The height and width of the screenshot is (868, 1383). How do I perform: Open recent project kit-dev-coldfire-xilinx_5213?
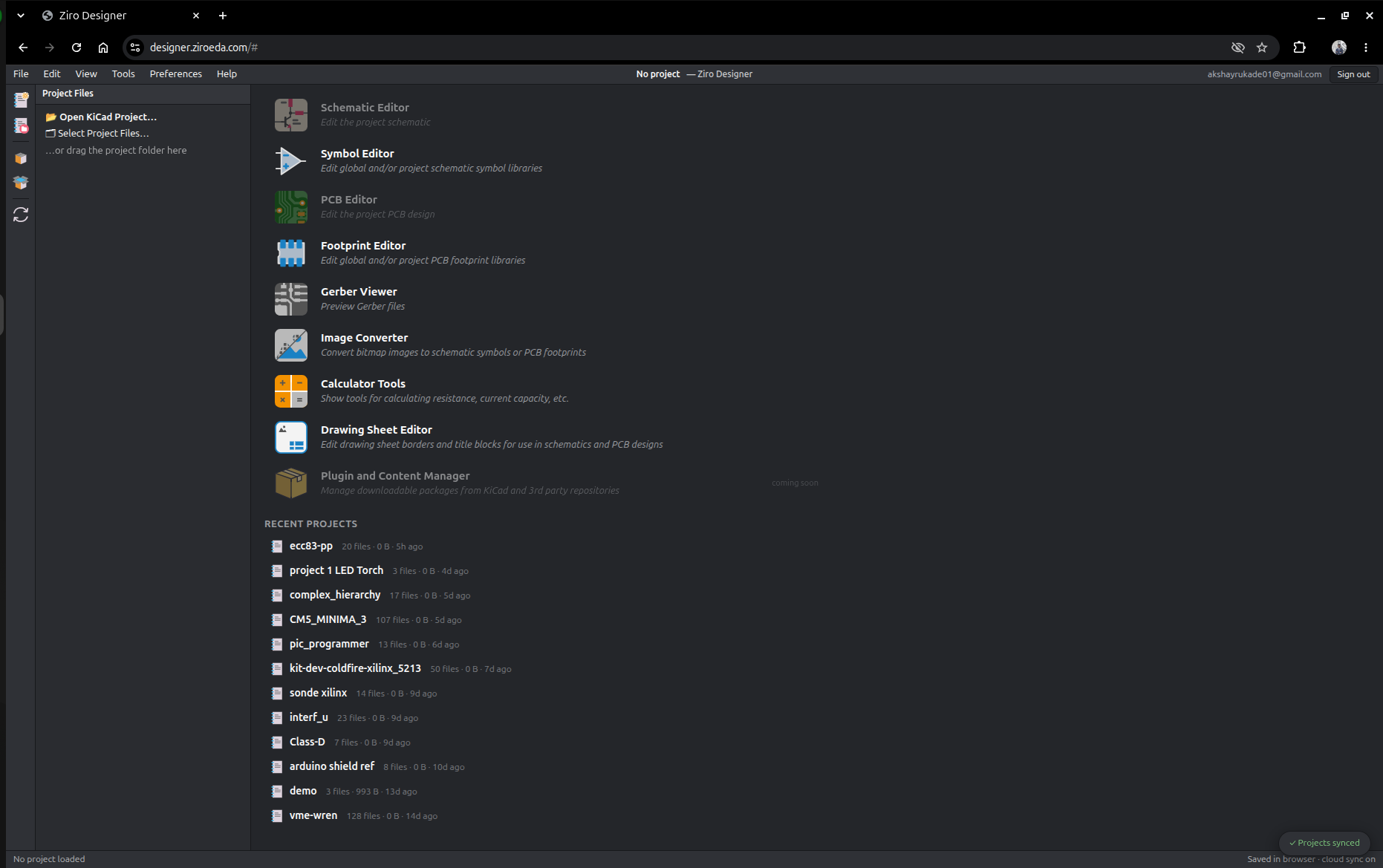(x=355, y=668)
